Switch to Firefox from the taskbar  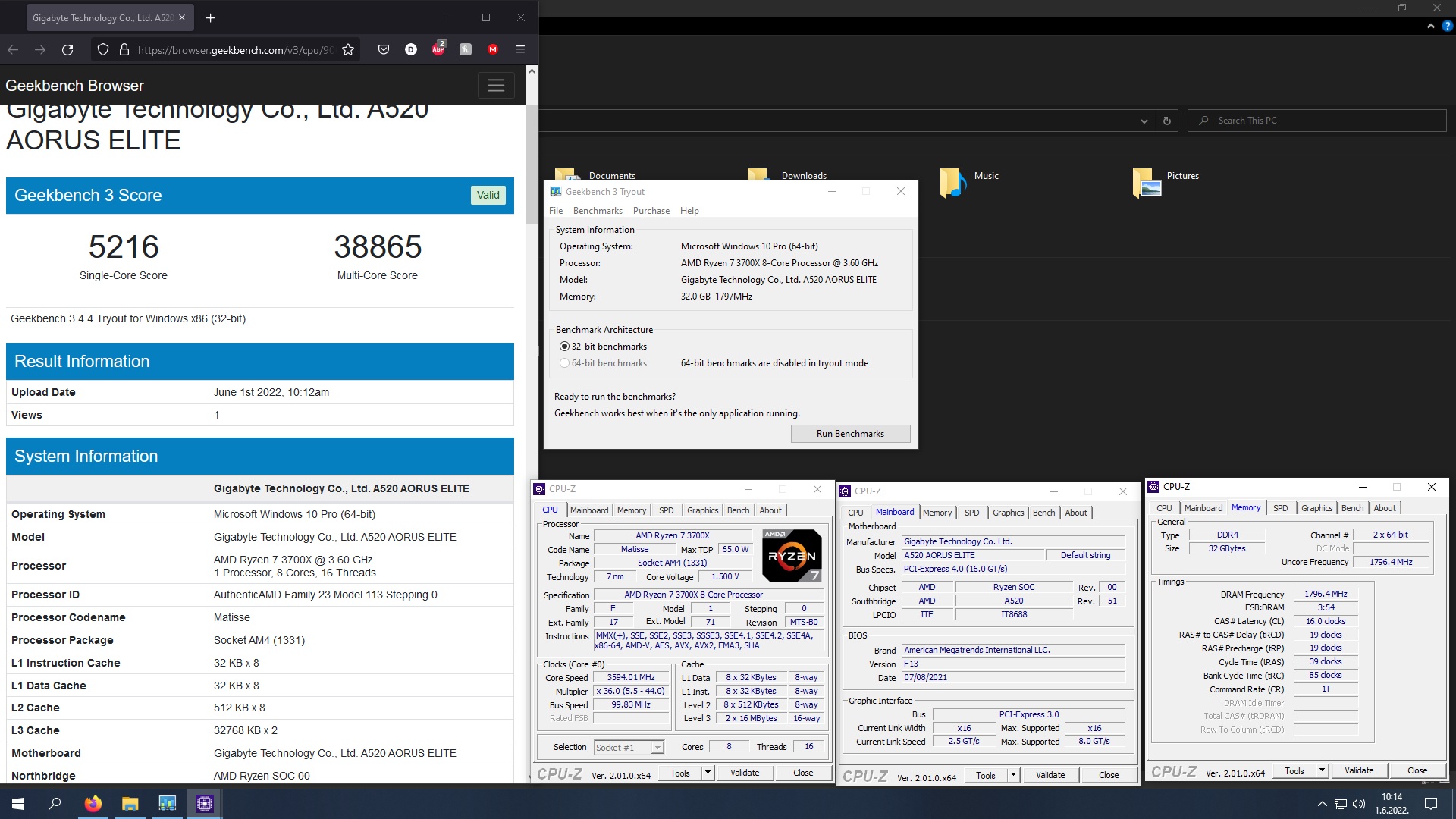point(93,804)
